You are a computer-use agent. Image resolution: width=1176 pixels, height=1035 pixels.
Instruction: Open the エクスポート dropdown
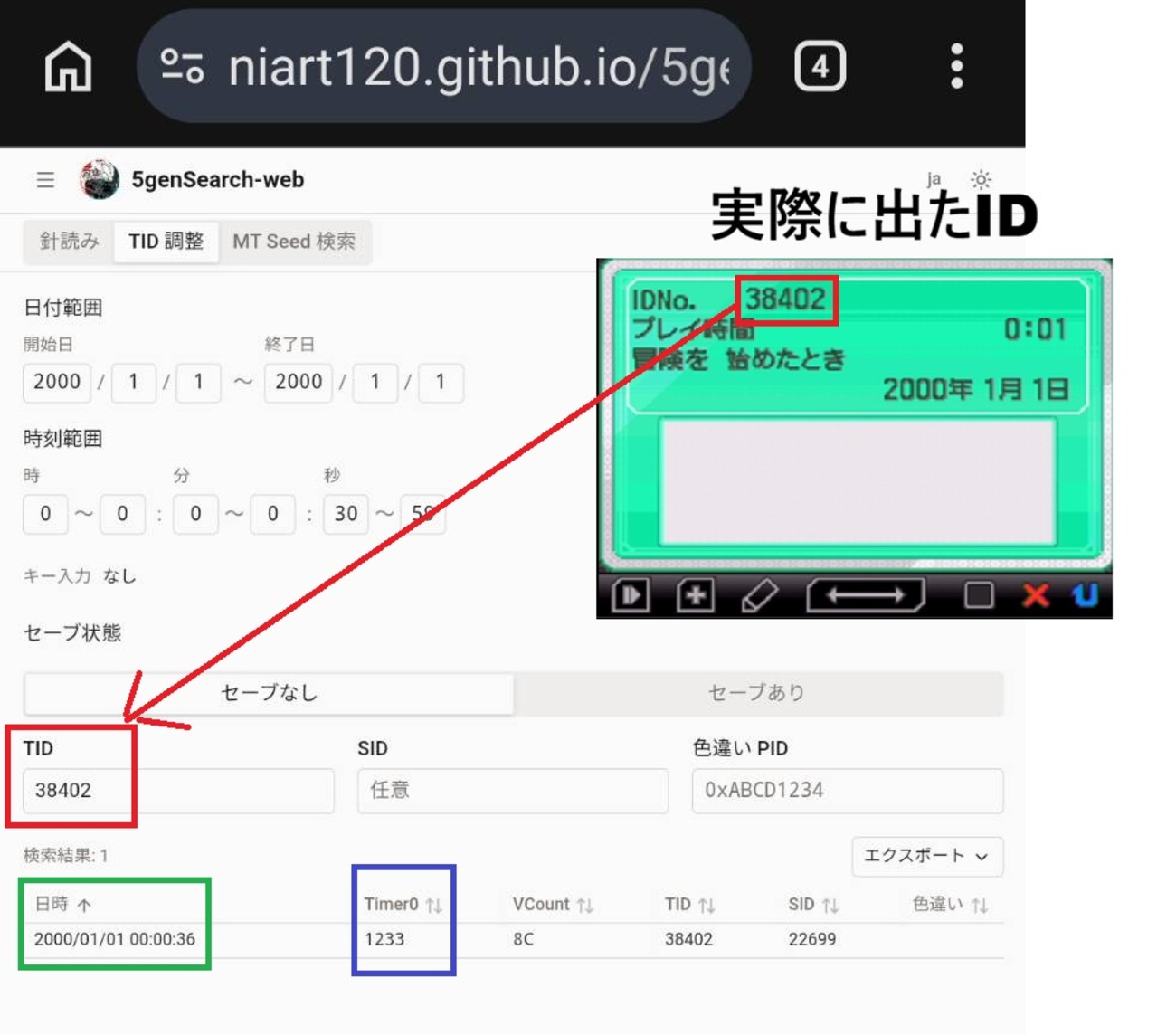click(927, 856)
